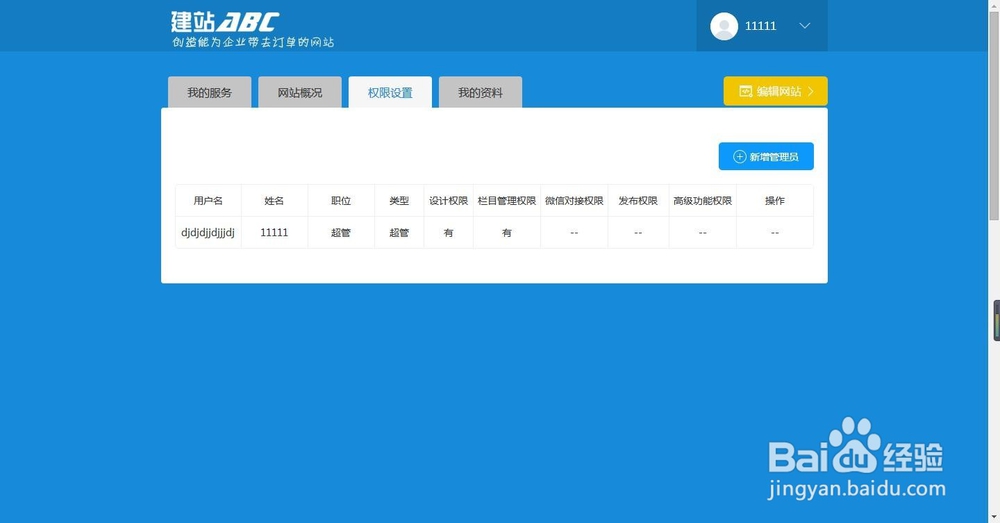
Task: Click the user avatar icon
Action: coord(724,26)
